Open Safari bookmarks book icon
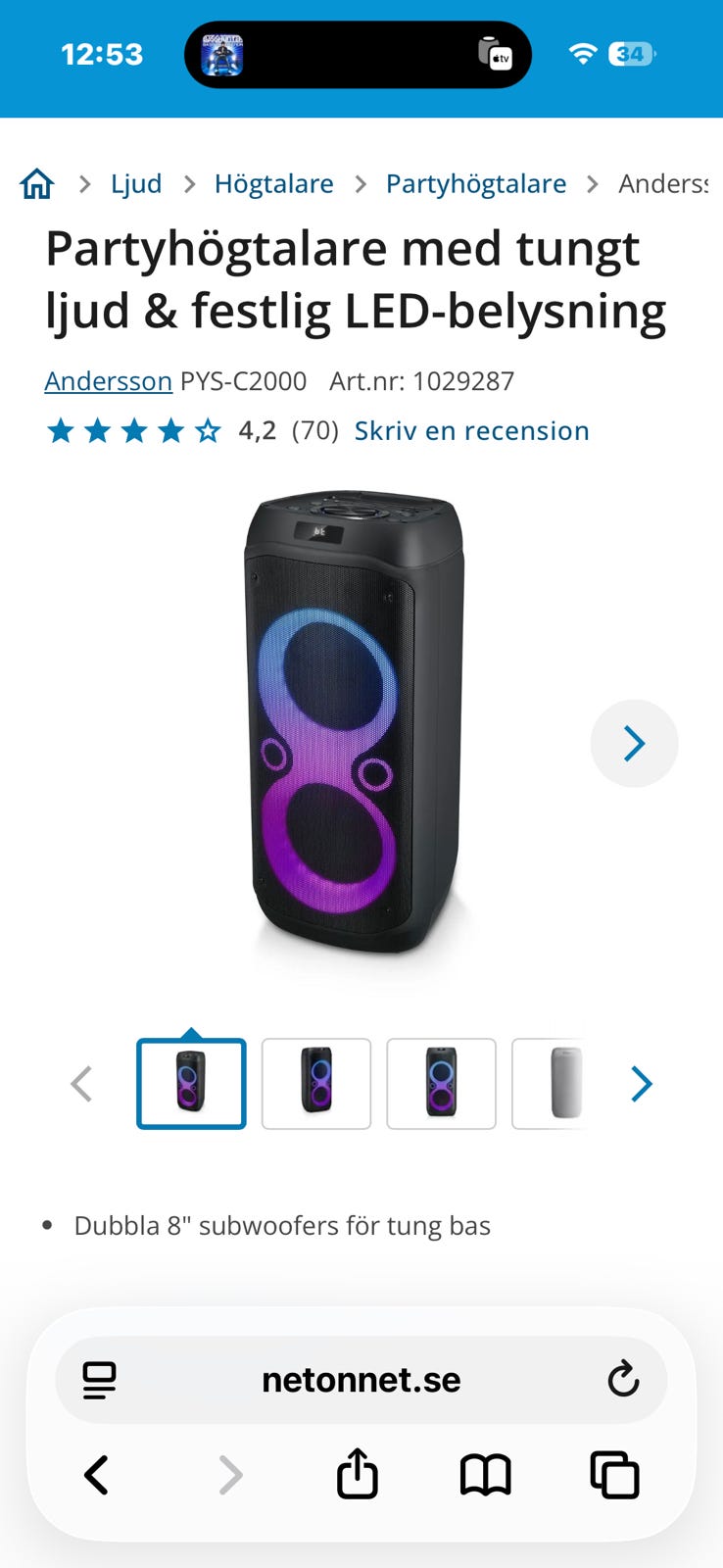This screenshot has width=723, height=1568. 486,1475
